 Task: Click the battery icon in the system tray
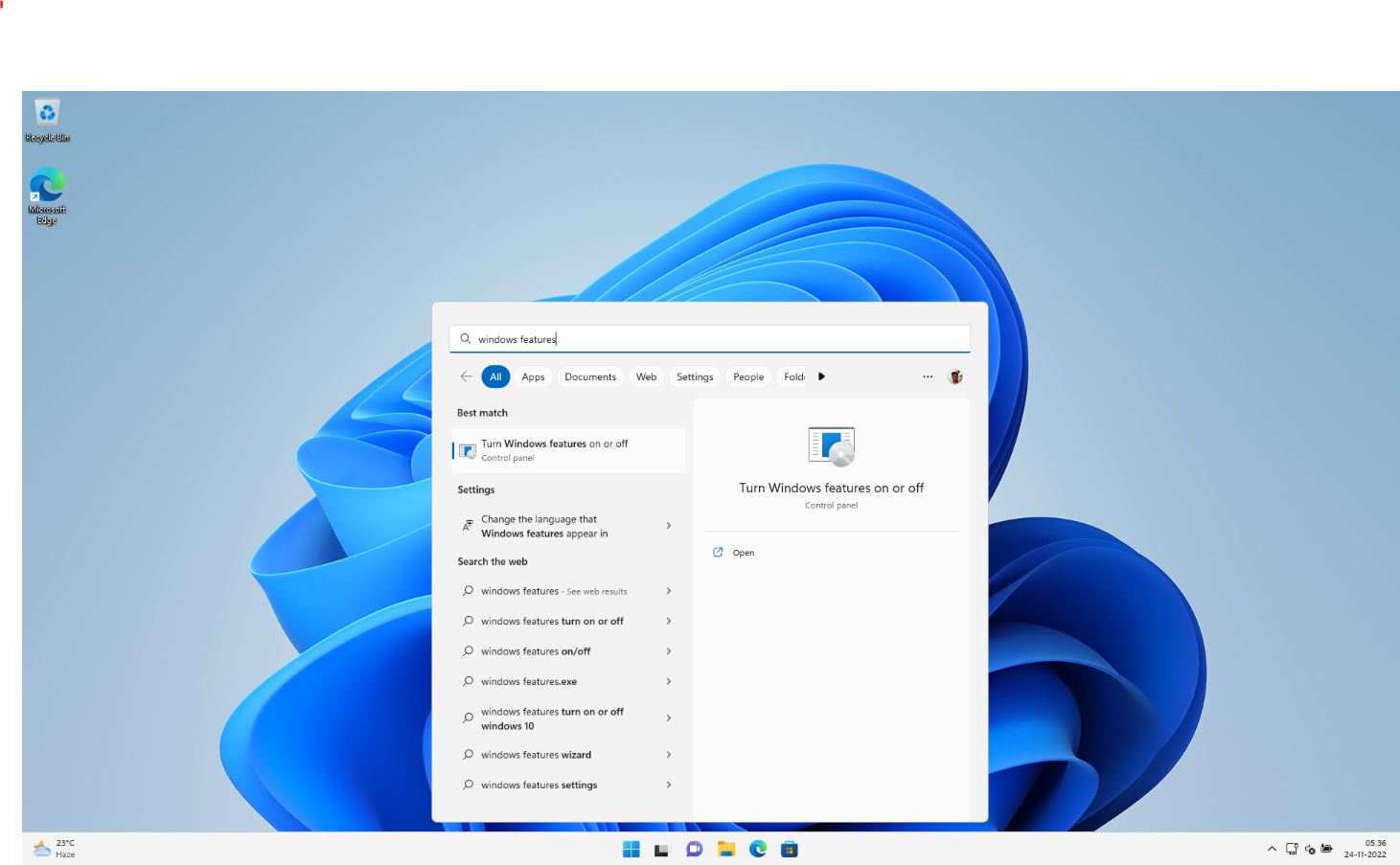[1327, 849]
